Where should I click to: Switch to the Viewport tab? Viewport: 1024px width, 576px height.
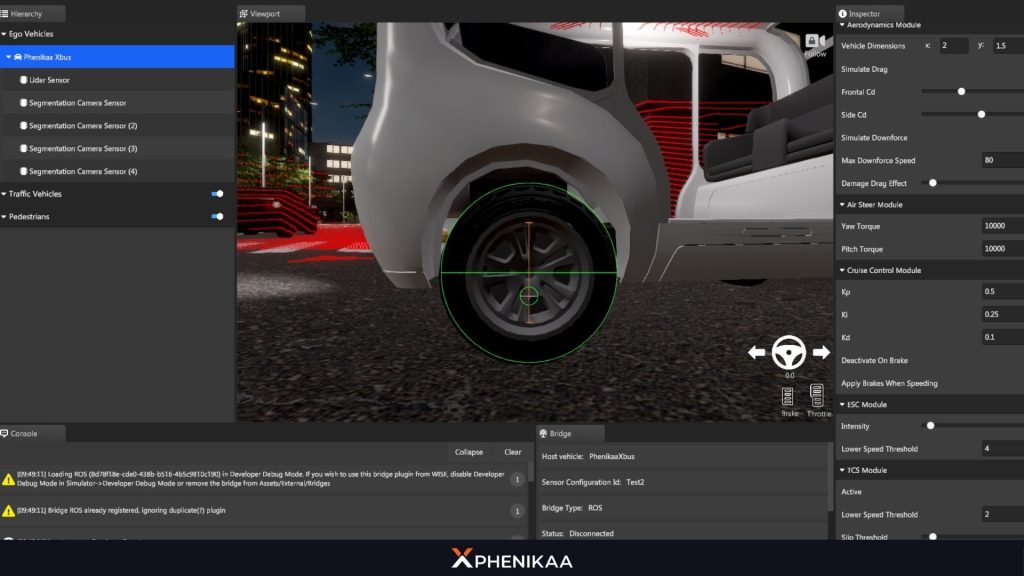271,14
